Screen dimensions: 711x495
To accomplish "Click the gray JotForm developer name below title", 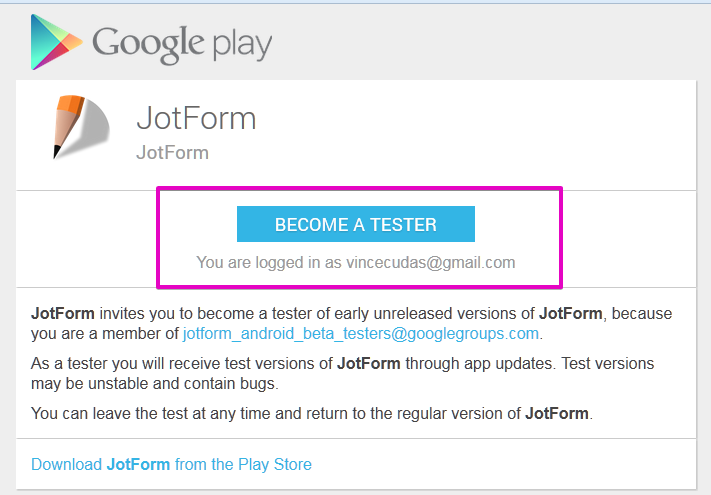I will point(172,153).
